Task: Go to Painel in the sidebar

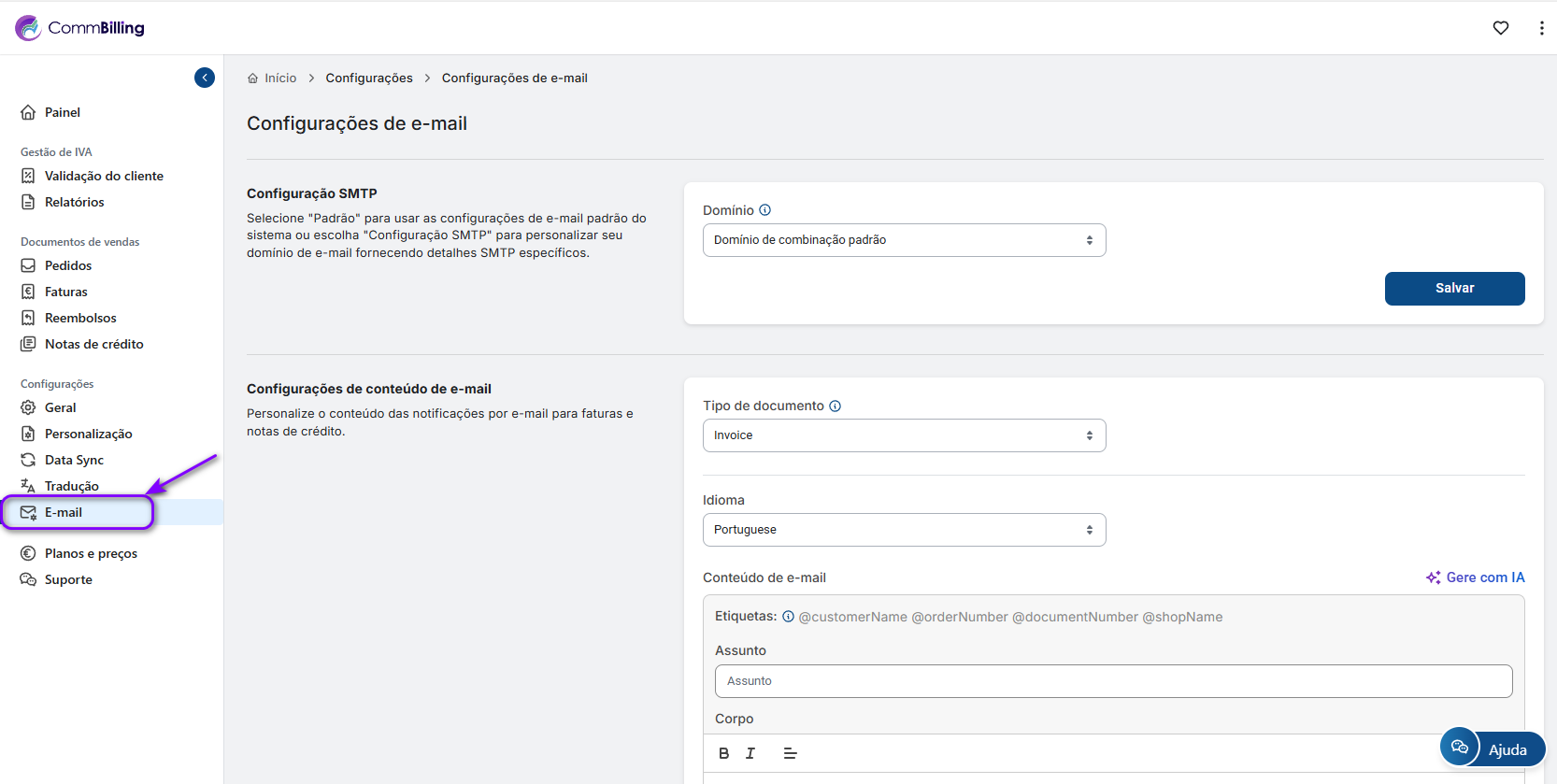Action: tap(63, 112)
